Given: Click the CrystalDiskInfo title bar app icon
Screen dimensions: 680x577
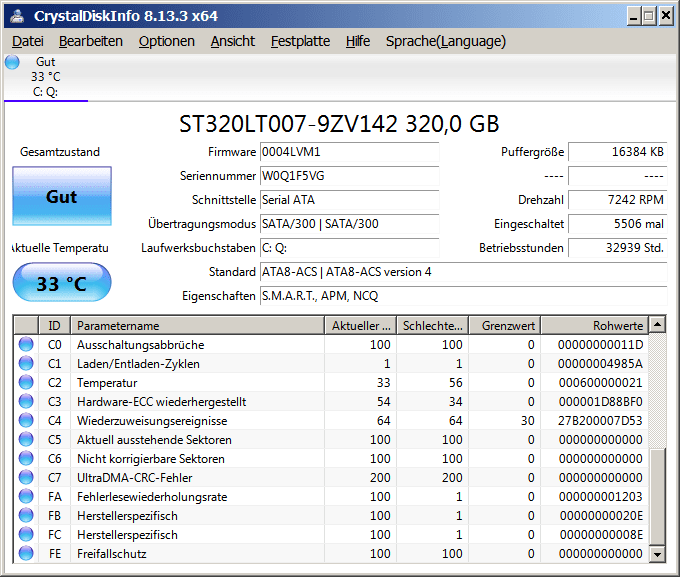Looking at the screenshot, I should (x=18, y=16).
